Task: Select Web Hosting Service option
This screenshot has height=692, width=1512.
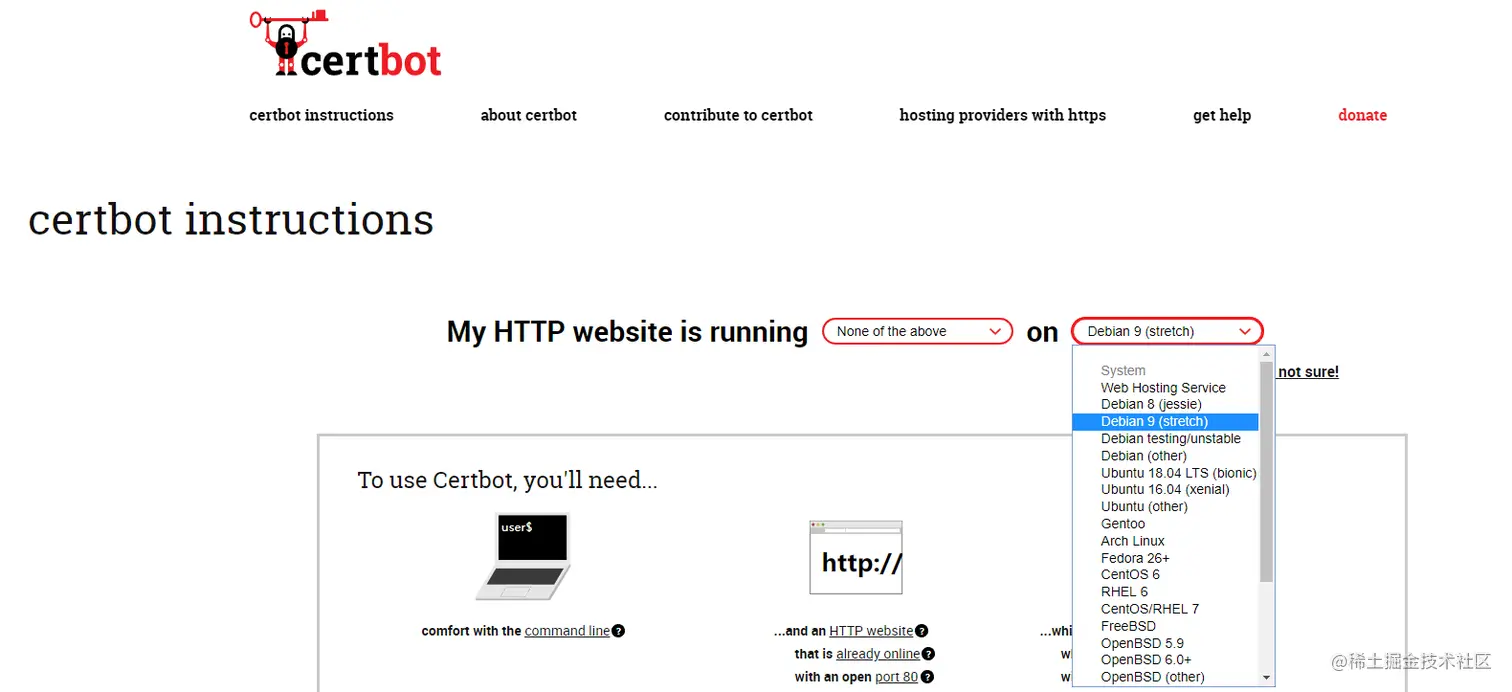Action: coord(1163,388)
